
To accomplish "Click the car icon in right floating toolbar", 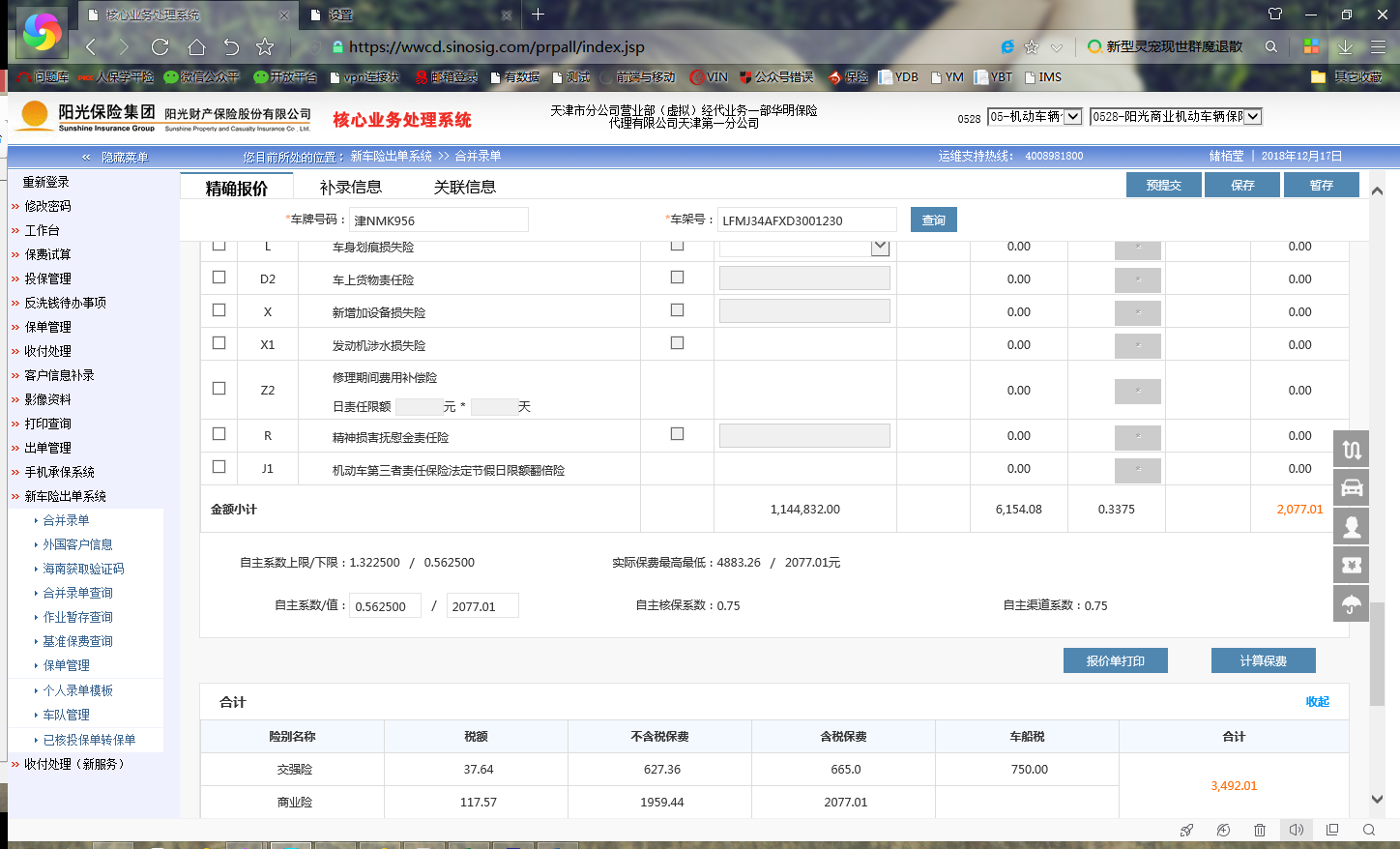I will click(1351, 487).
